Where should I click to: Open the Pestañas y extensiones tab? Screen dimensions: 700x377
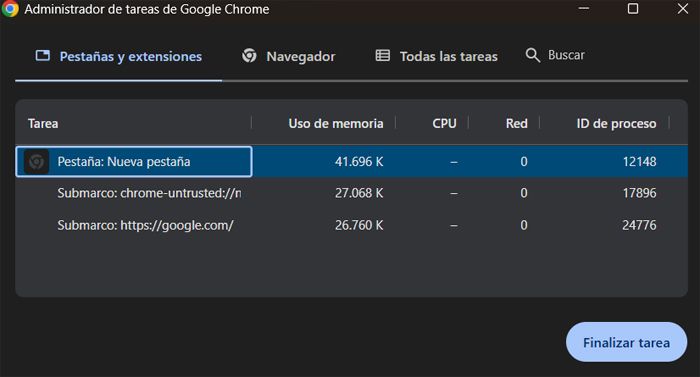click(119, 57)
